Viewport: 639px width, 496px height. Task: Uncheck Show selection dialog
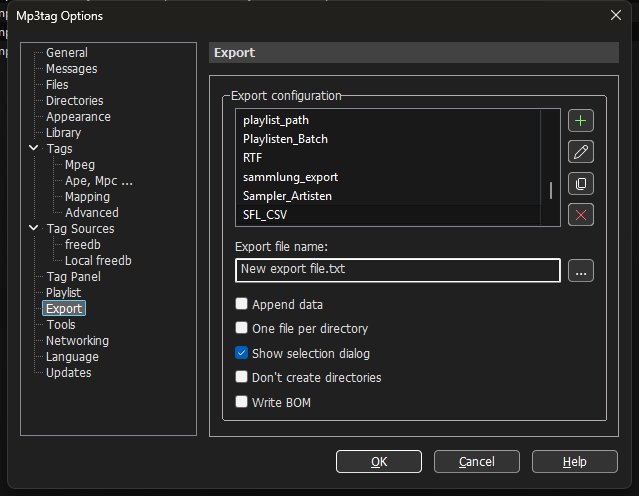point(241,353)
